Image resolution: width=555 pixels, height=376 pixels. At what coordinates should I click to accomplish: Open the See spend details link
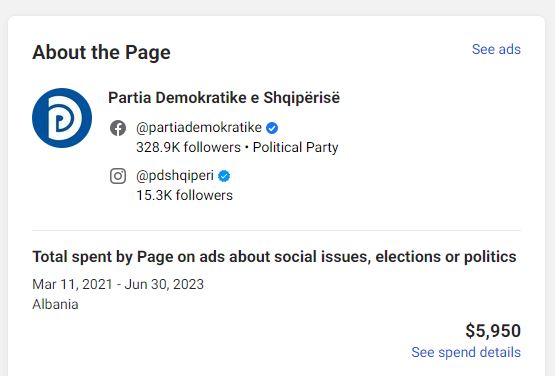(466, 352)
